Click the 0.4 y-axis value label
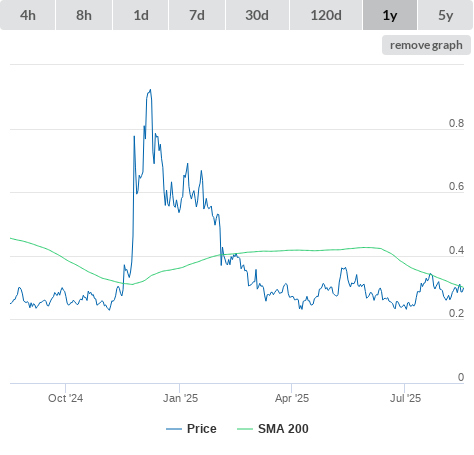Viewport: 474px width, 455px height. pos(456,250)
